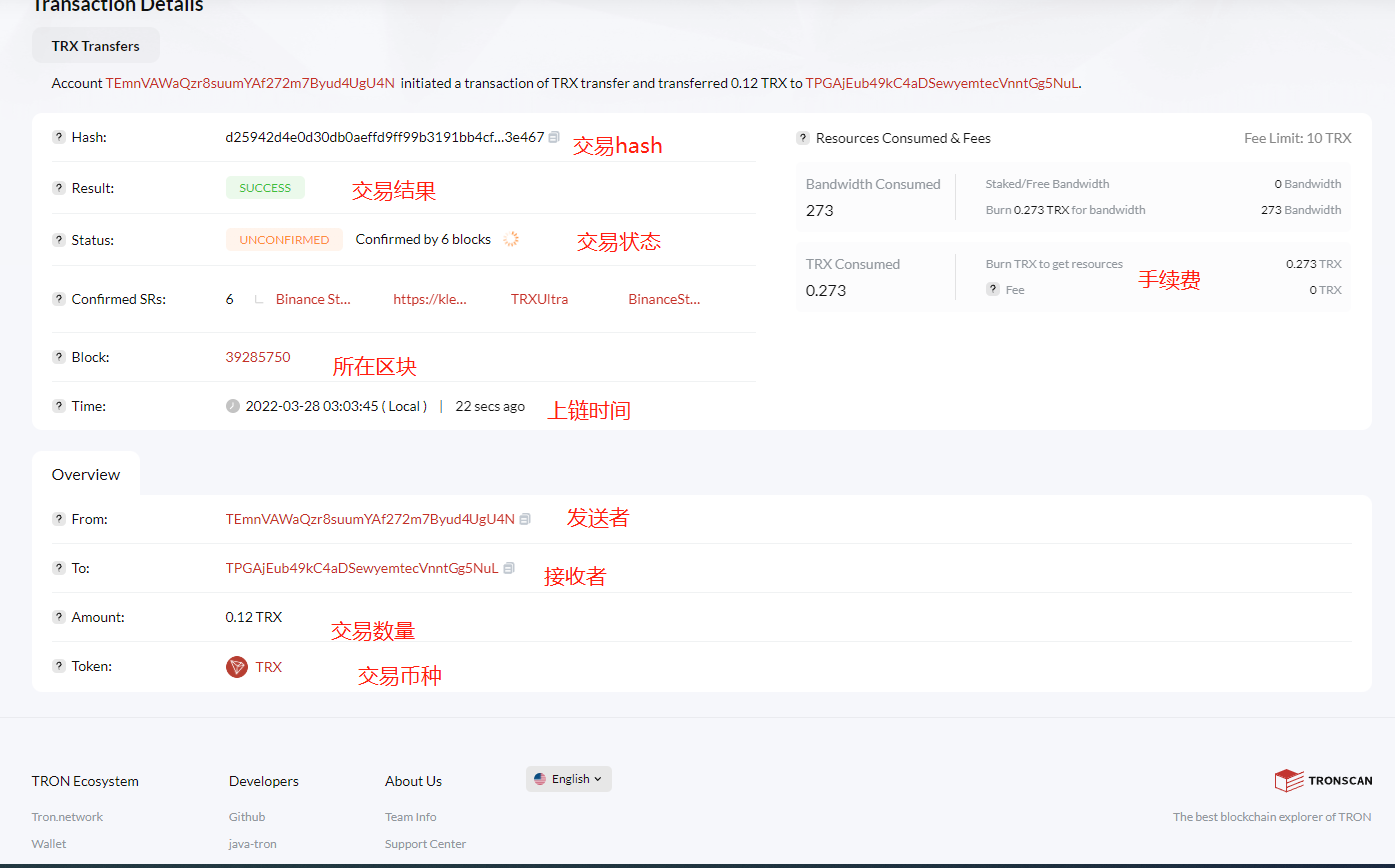Click the 'Staked/Free Bandwidth' label
This screenshot has width=1395, height=868.
coord(1047,184)
